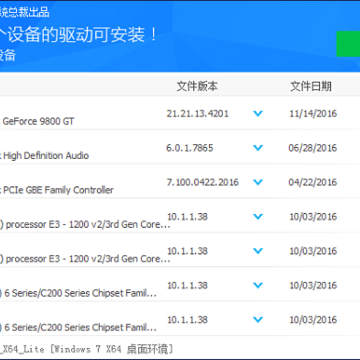Click the Windows 7 X64 桌面环境 status text
Image resolution: width=360 pixels, height=360 pixels.
112,349
